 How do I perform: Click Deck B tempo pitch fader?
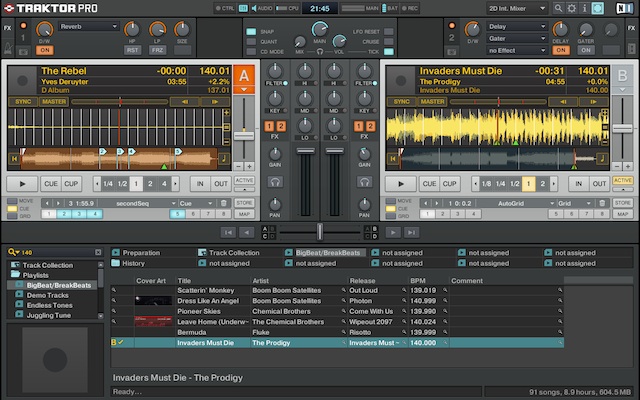622,129
